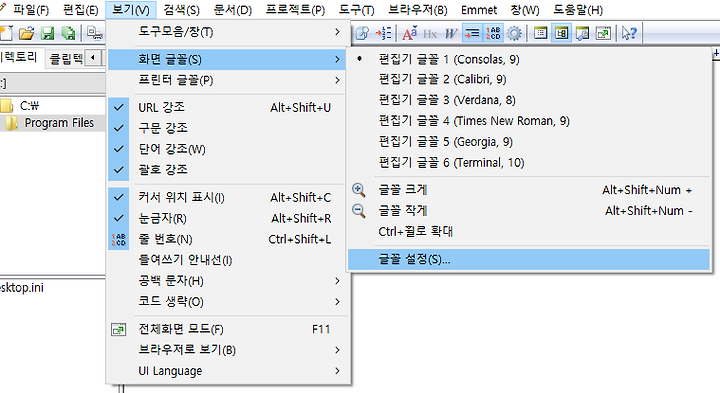
Task: Expand the UI Language submenu
Action: (x=228, y=371)
